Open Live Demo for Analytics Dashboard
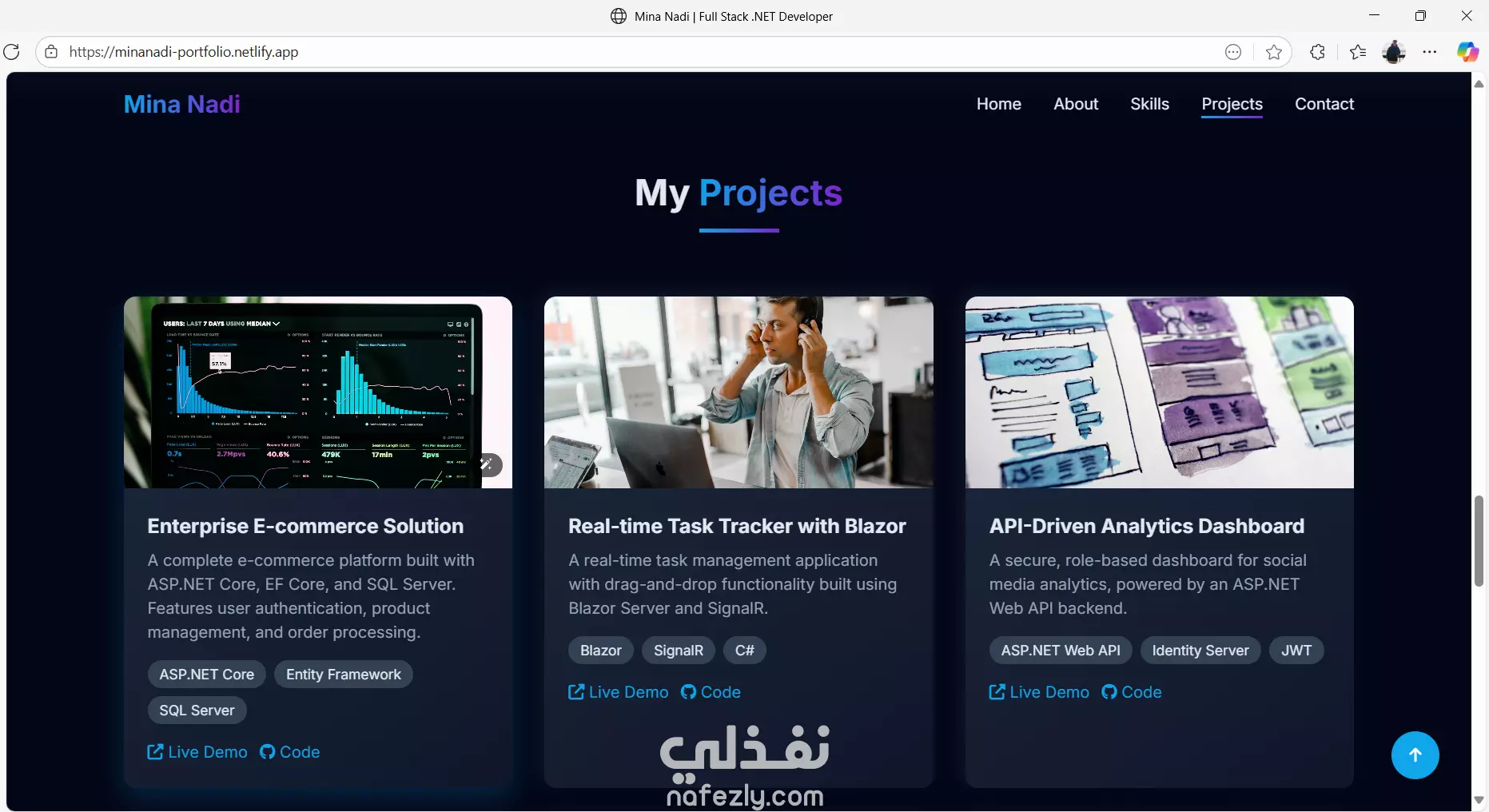This screenshot has width=1489, height=812. (x=1039, y=692)
